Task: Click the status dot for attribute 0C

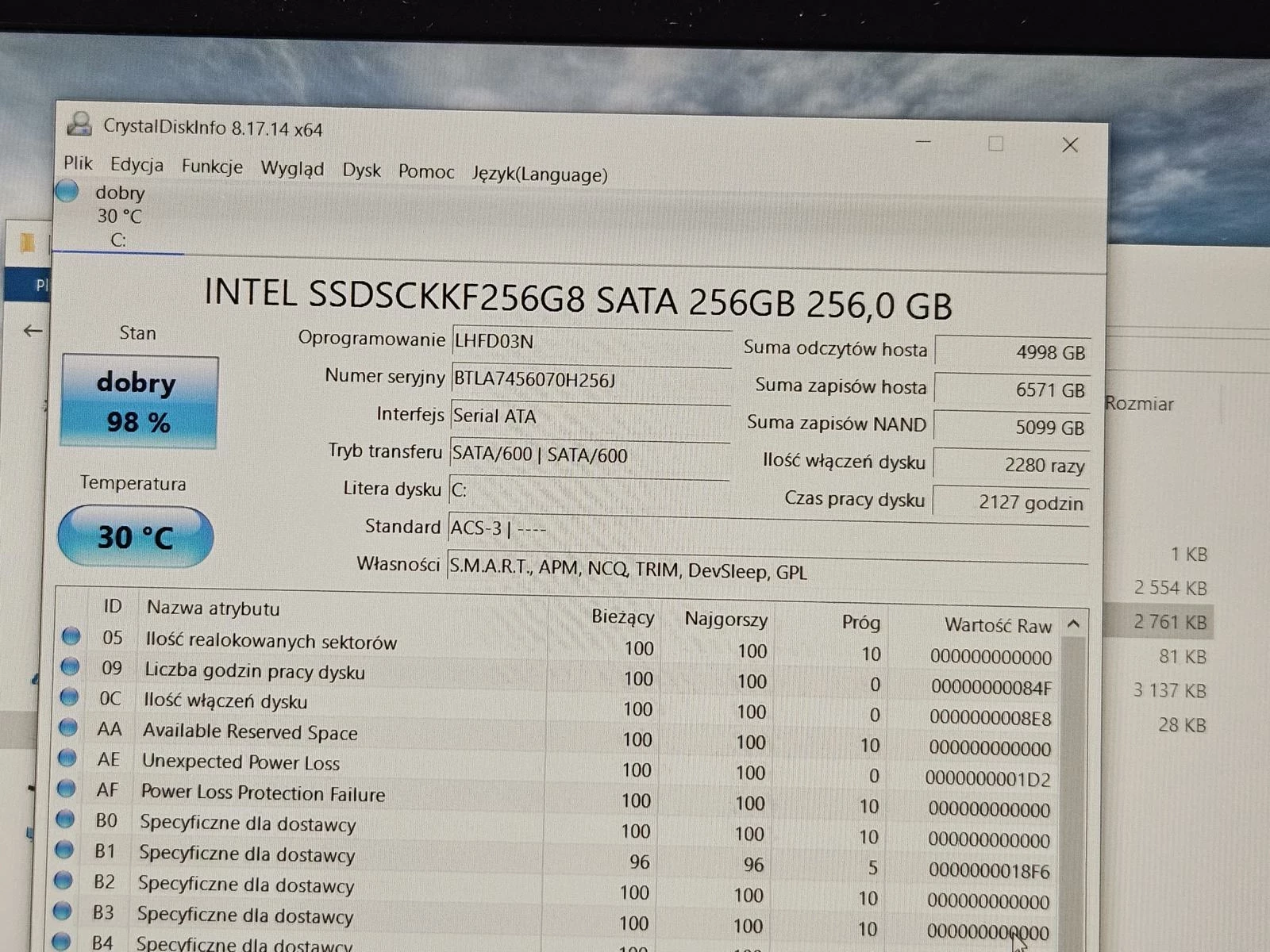Action: coord(70,697)
